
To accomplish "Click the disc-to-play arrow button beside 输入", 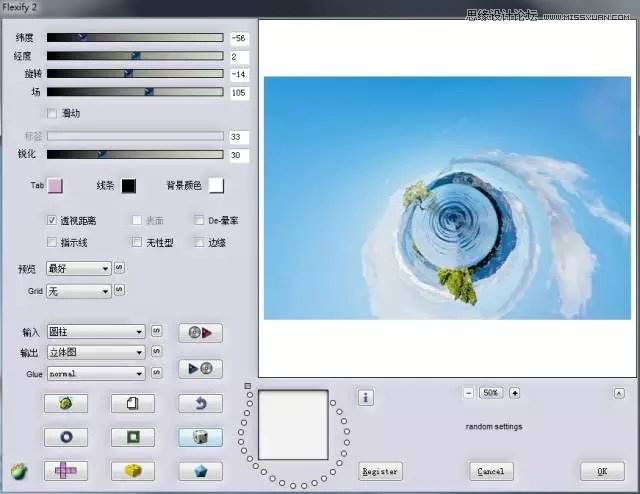I will point(200,333).
